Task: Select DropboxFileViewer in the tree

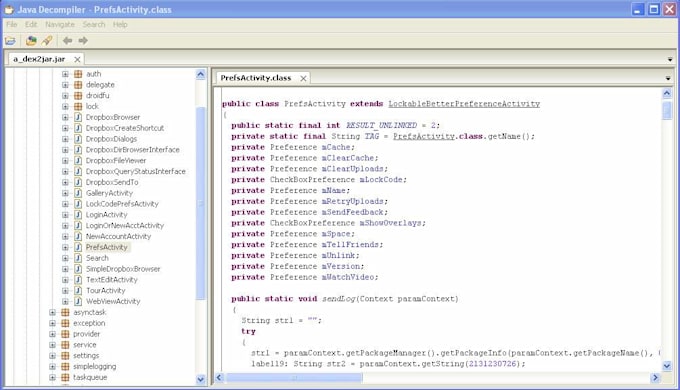Action: [x=116, y=161]
